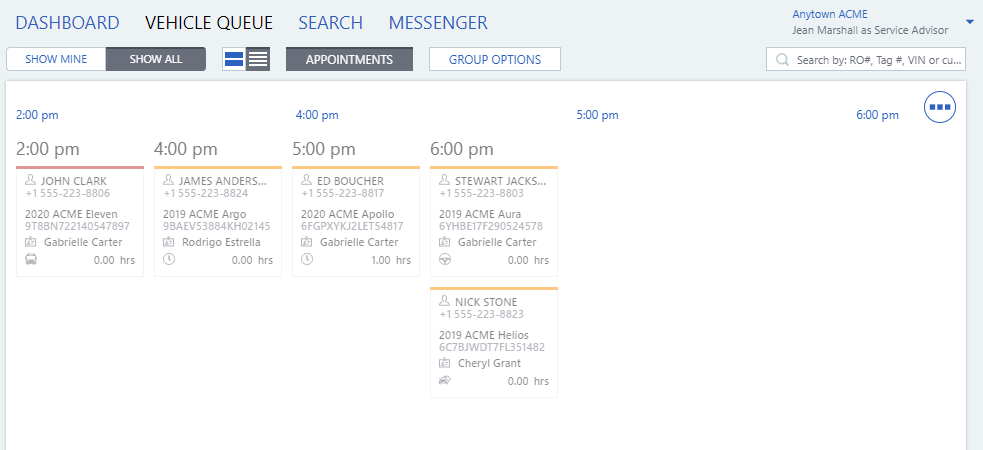Click the clock icon on James Anderson's card
Screen dimensions: 983x450
168,260
